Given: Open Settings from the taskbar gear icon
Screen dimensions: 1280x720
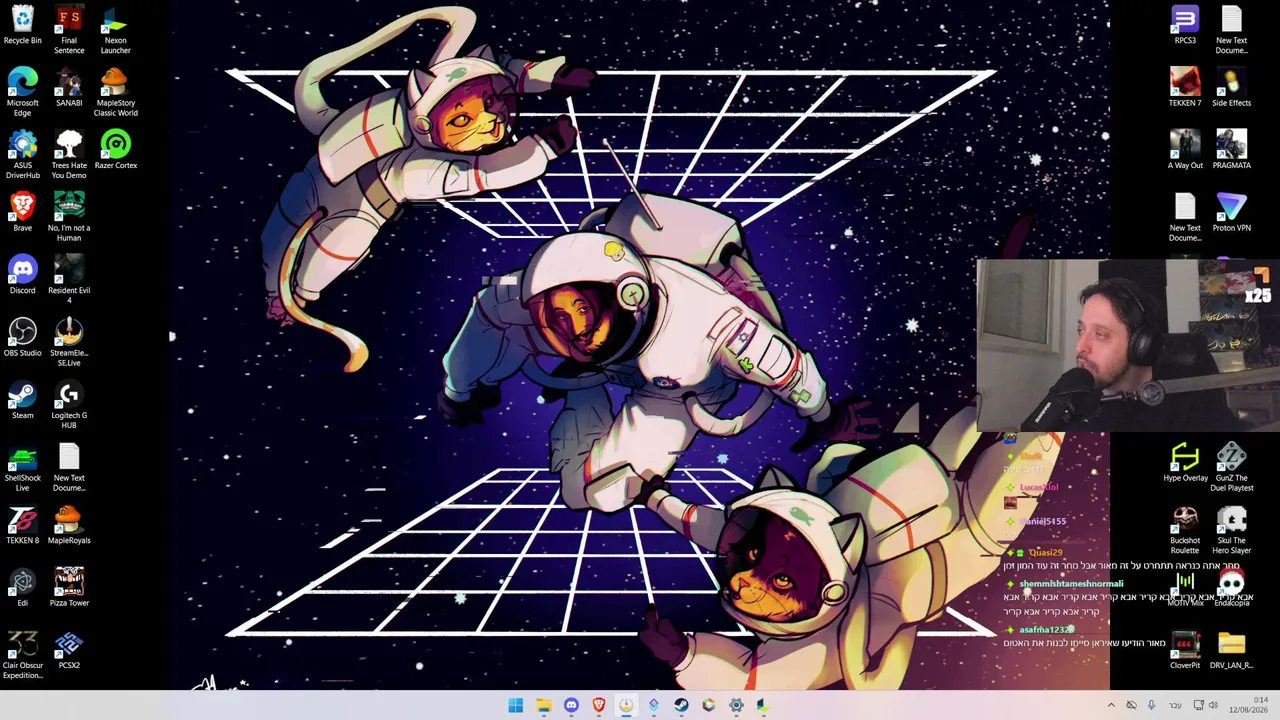Looking at the screenshot, I should 736,705.
